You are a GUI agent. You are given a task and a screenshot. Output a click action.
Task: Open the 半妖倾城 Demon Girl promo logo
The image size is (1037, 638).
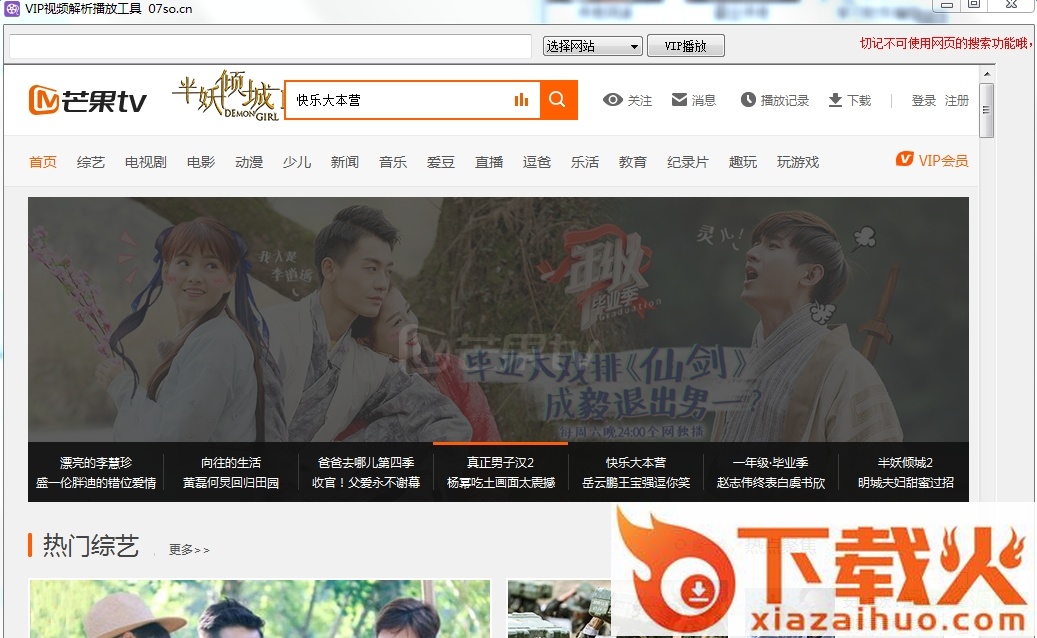[x=227, y=97]
